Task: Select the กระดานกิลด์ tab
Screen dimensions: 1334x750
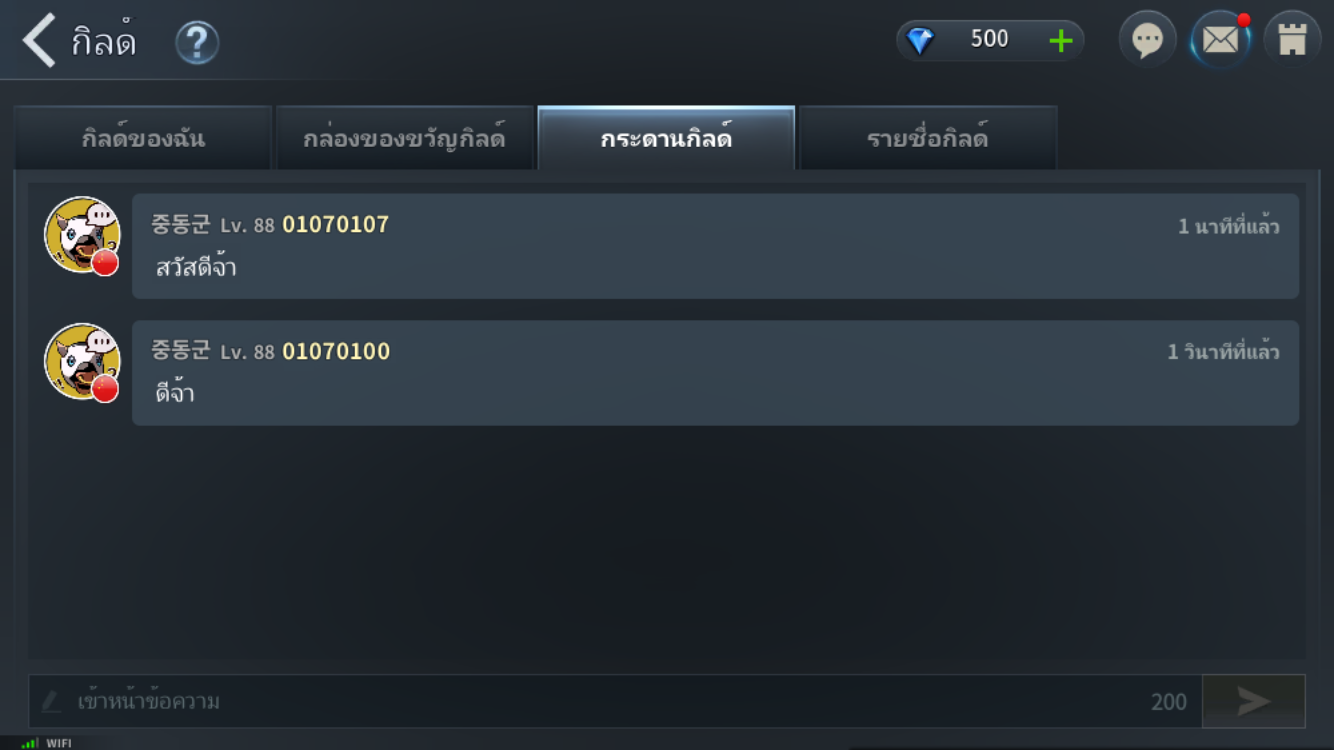Action: [x=666, y=138]
